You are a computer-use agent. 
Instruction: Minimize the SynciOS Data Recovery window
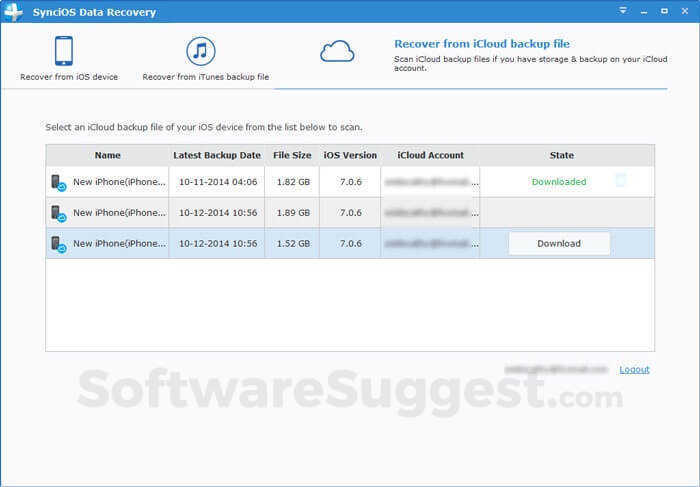click(644, 12)
